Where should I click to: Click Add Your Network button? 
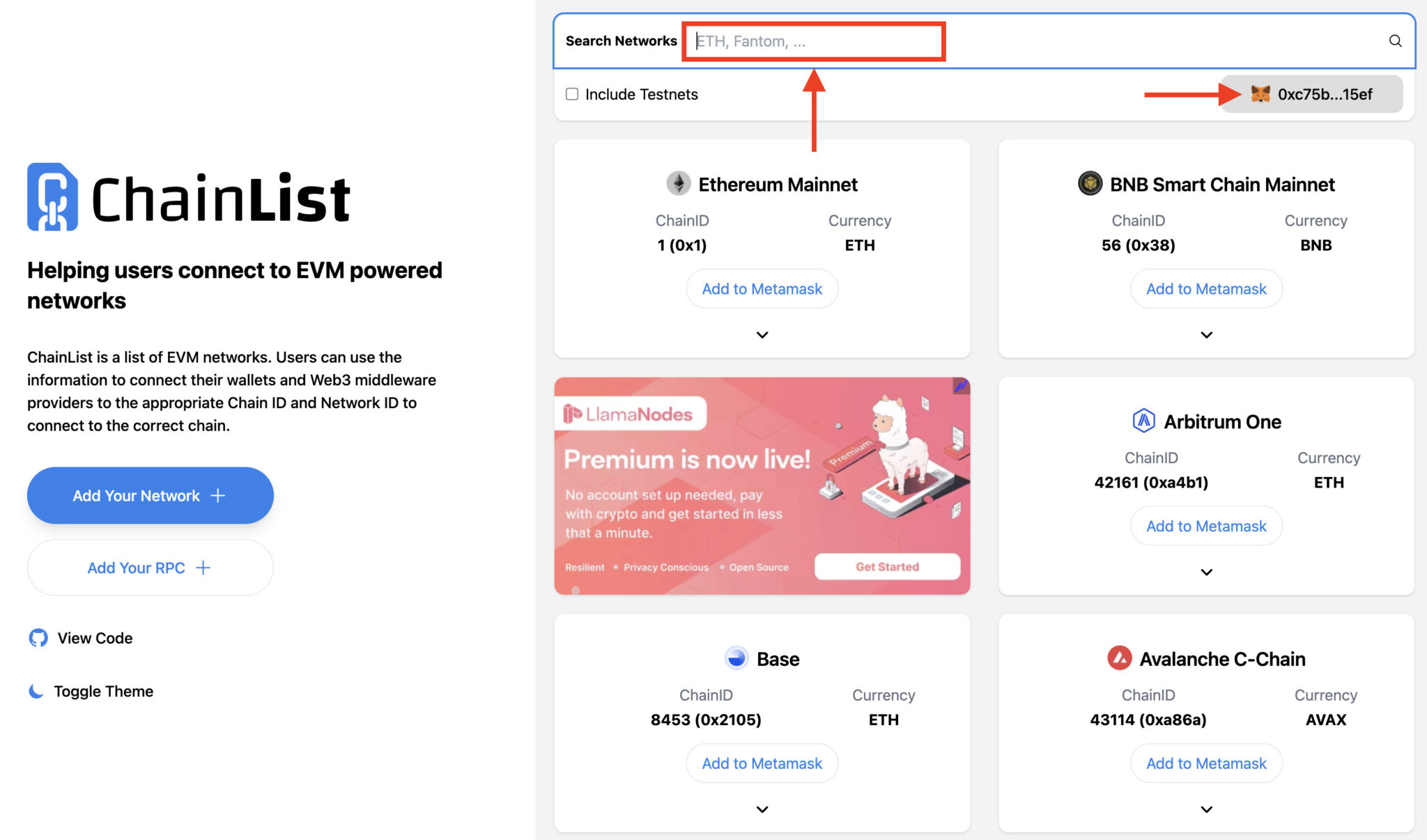pos(149,495)
